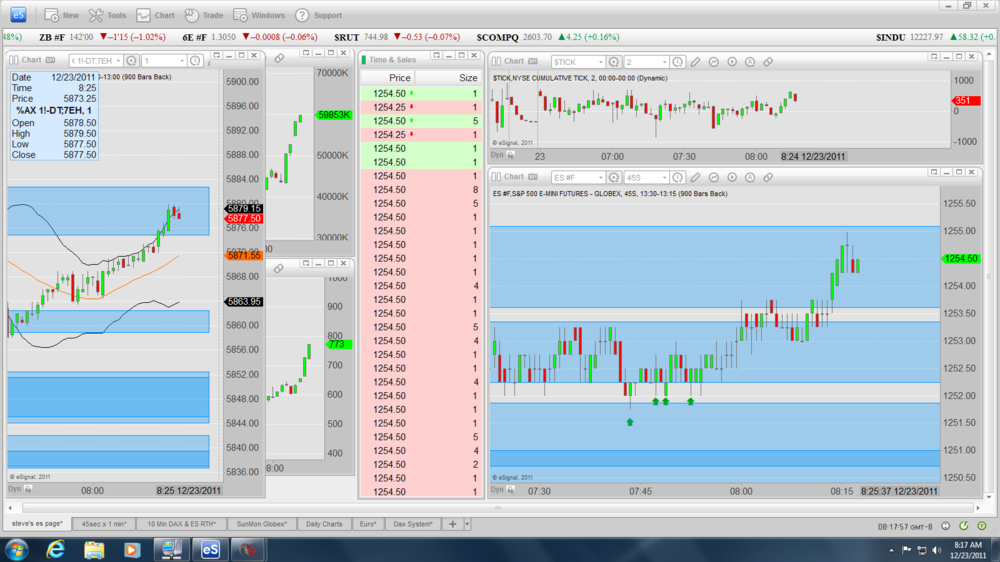This screenshot has width=1000, height=562.
Task: Click replay play icon on ES #F chart
Action: point(732,177)
